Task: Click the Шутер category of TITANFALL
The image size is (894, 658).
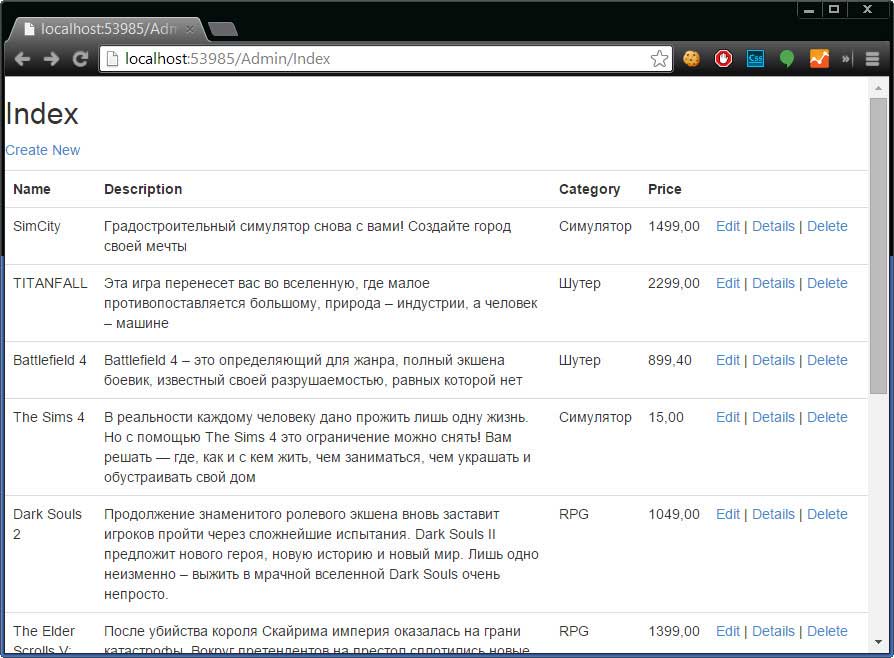Action: pyautogui.click(x=579, y=283)
